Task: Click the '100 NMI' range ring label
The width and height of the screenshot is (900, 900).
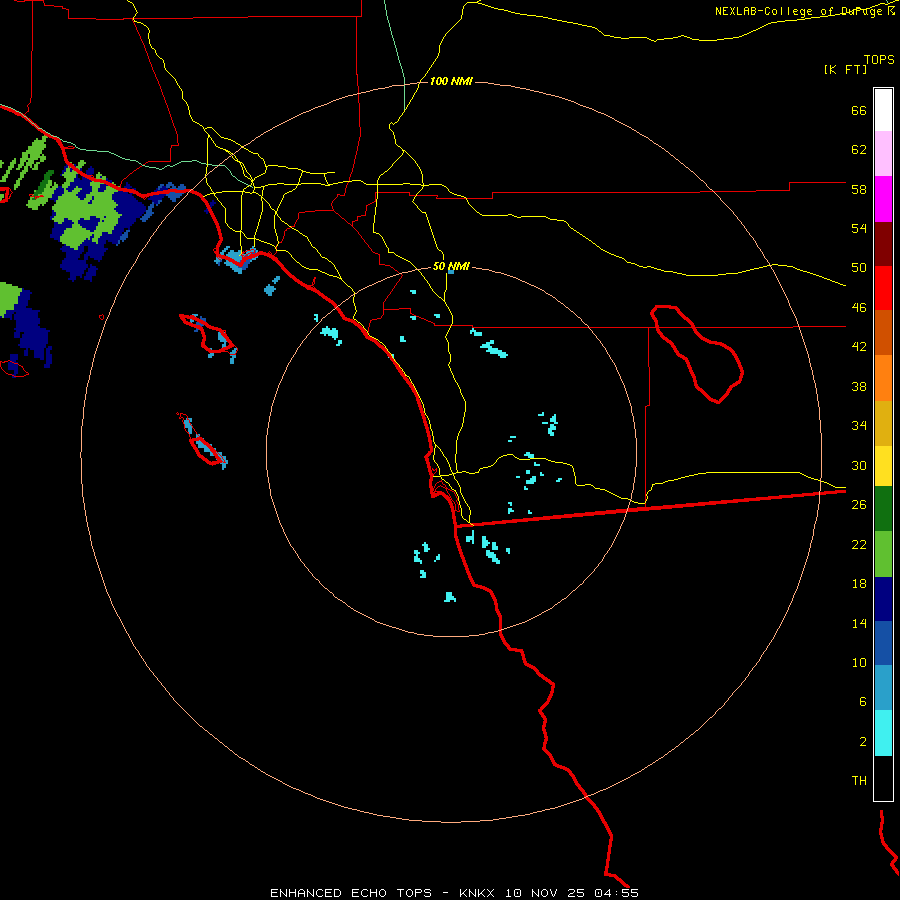Action: click(x=451, y=82)
